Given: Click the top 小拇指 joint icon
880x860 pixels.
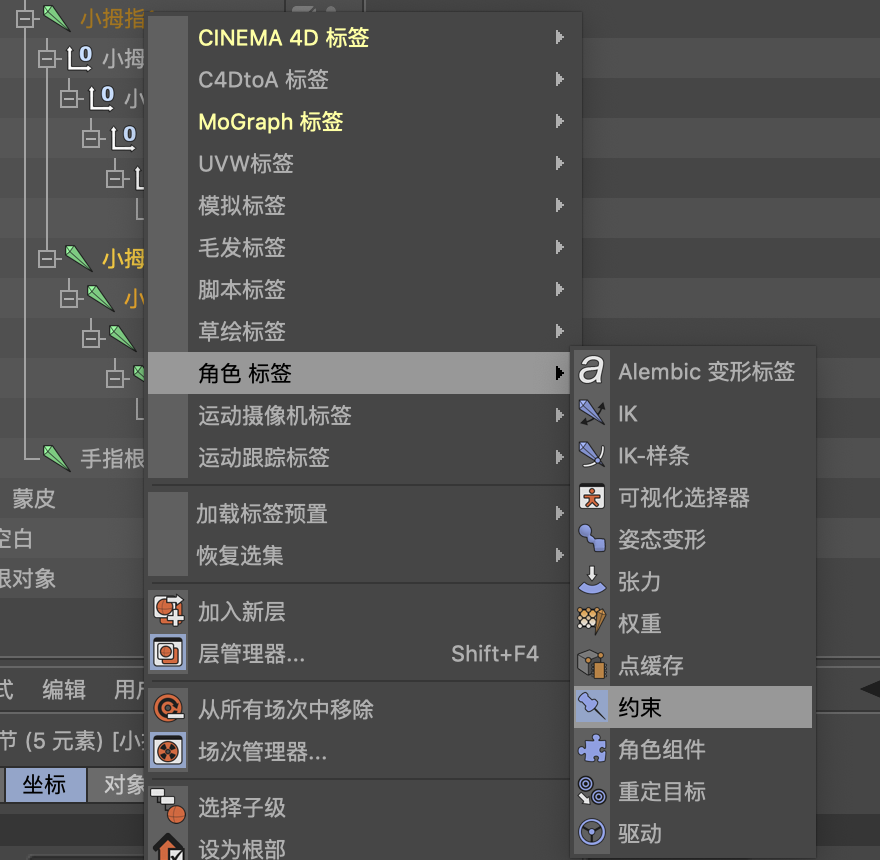Looking at the screenshot, I should [x=56, y=17].
